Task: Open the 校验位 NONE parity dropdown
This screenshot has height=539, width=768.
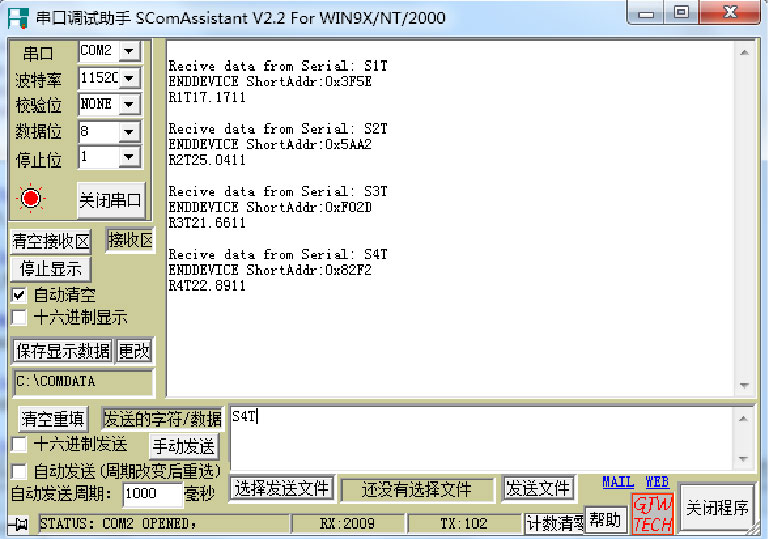Action: tap(130, 104)
